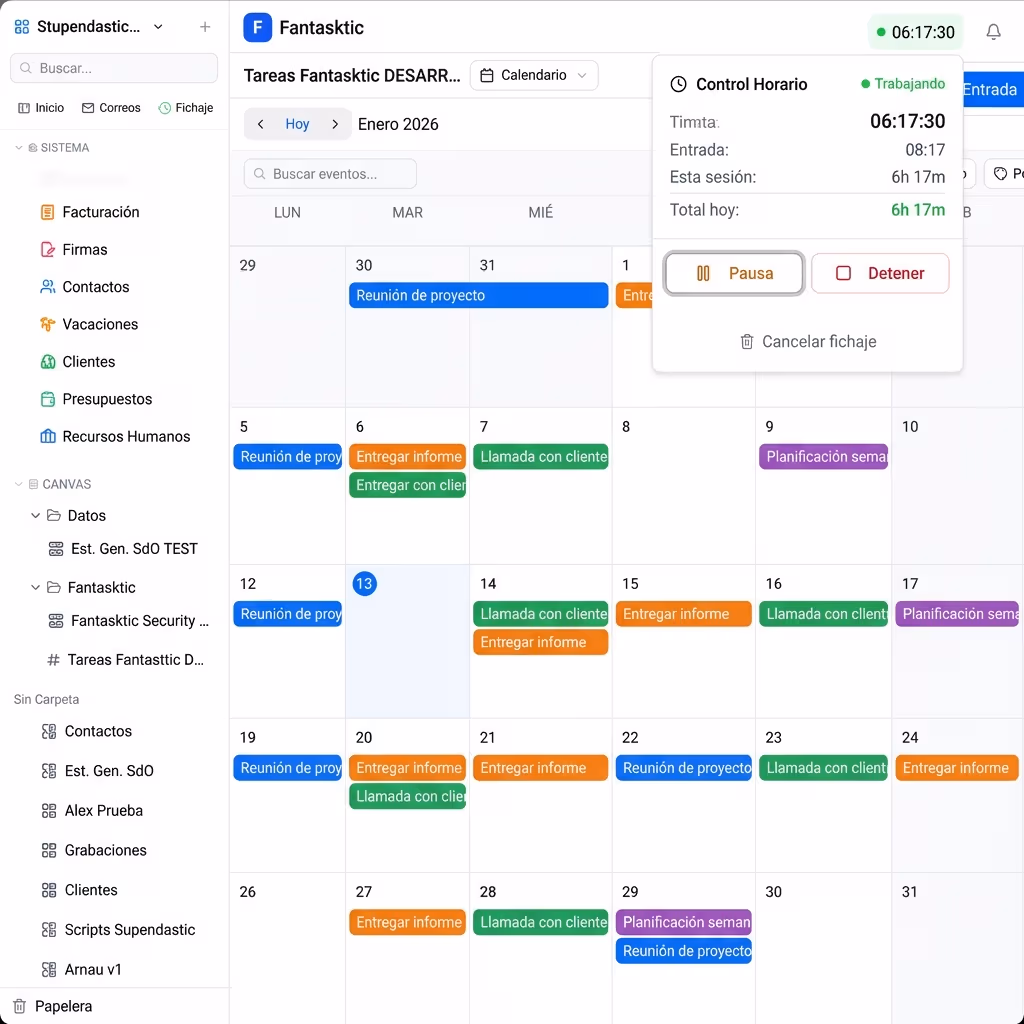Click the Presupuestos calendar icon
The width and height of the screenshot is (1024, 1024).
pyautogui.click(x=48, y=399)
